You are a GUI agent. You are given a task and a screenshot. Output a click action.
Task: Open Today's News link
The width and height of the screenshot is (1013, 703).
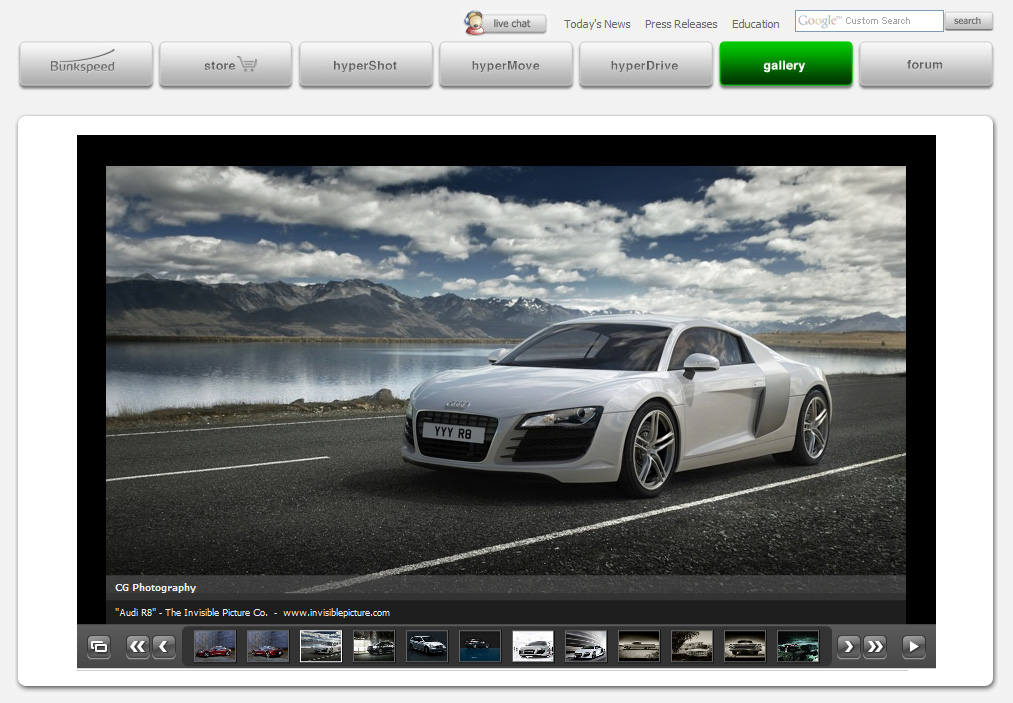coord(597,24)
